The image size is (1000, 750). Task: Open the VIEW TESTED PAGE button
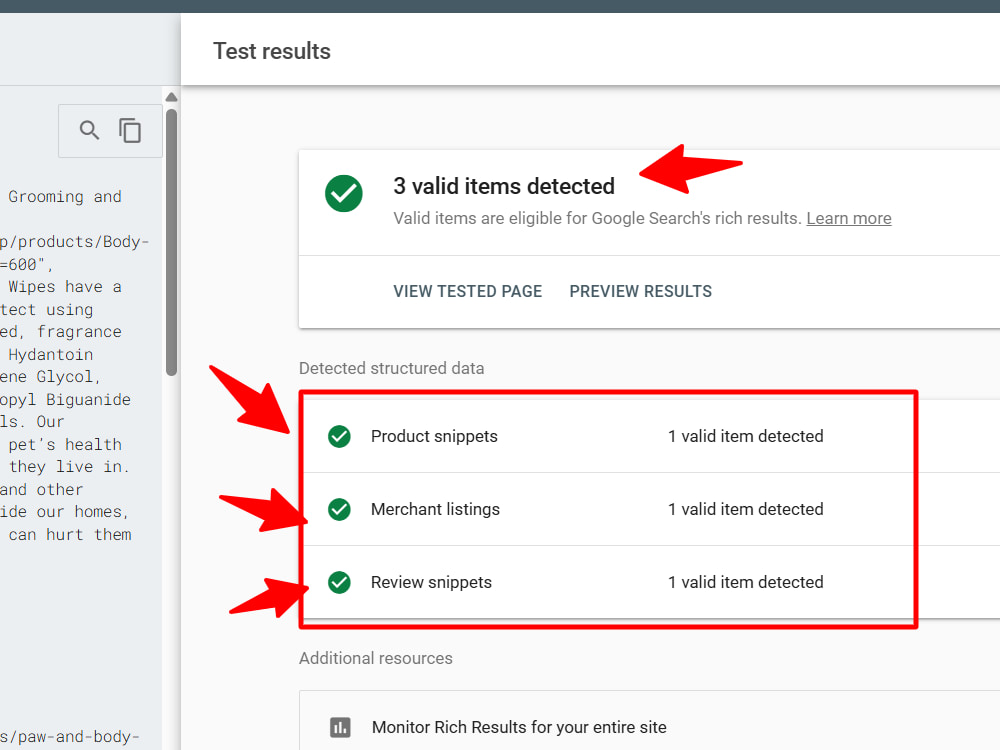click(x=467, y=291)
